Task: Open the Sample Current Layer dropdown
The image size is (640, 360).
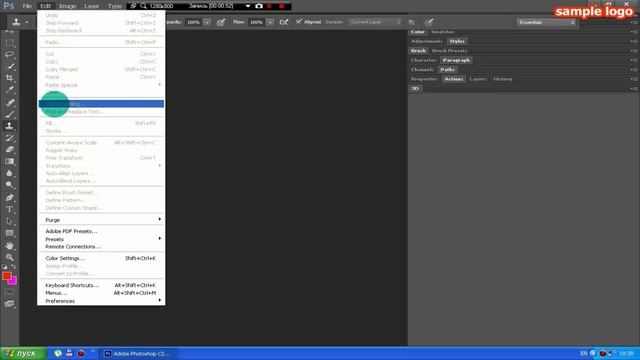Action: tap(375, 22)
